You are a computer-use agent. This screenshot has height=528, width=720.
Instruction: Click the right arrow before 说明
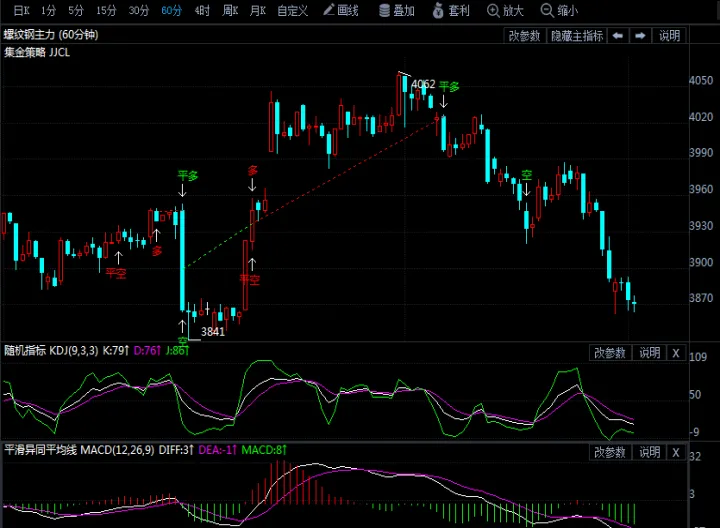coord(639,36)
